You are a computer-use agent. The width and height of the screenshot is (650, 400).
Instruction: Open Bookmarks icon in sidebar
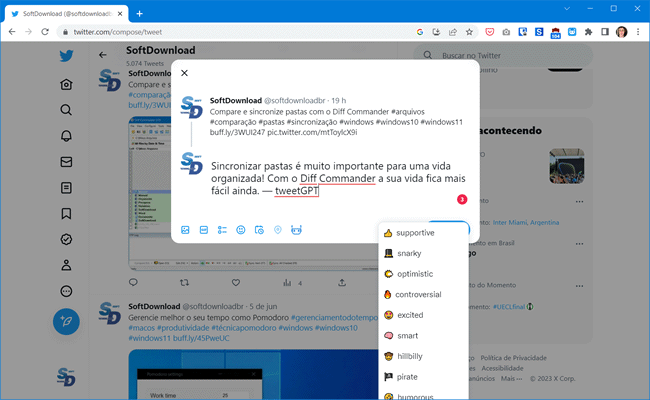coord(66,213)
